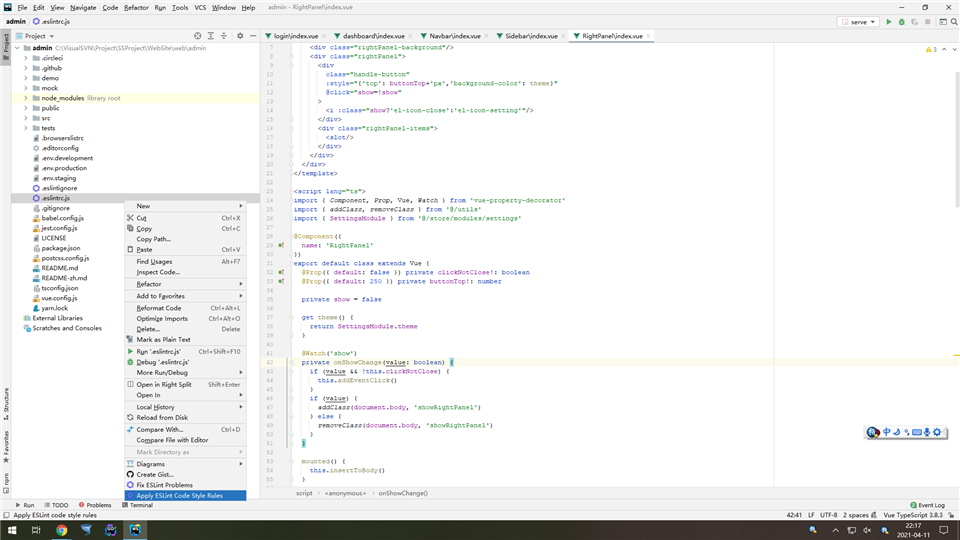Select Compare With... entry

pyautogui.click(x=186, y=429)
